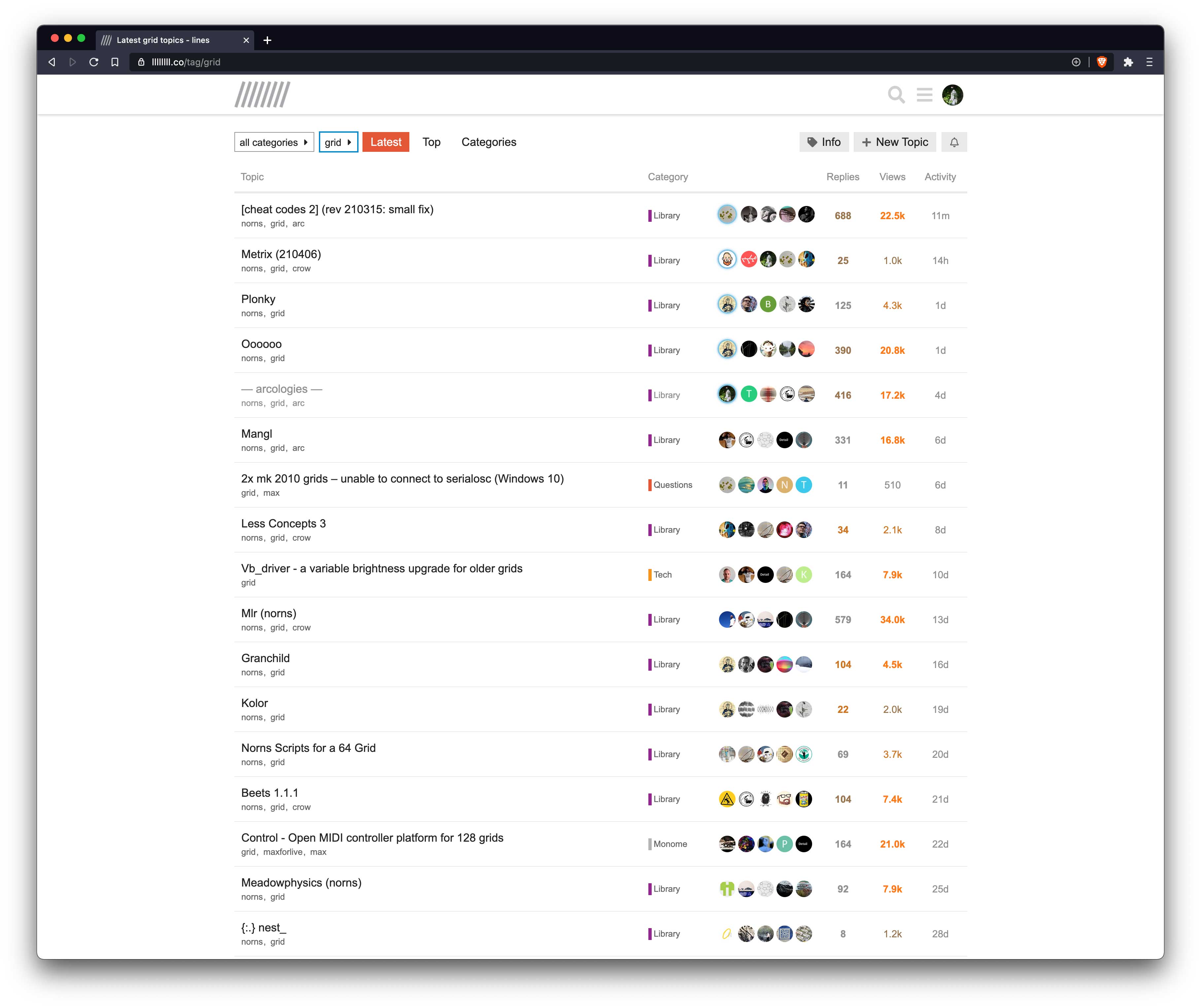Viewport: 1201px width, 1008px height.
Task: Click the arc tag under Mangl
Action: click(298, 448)
